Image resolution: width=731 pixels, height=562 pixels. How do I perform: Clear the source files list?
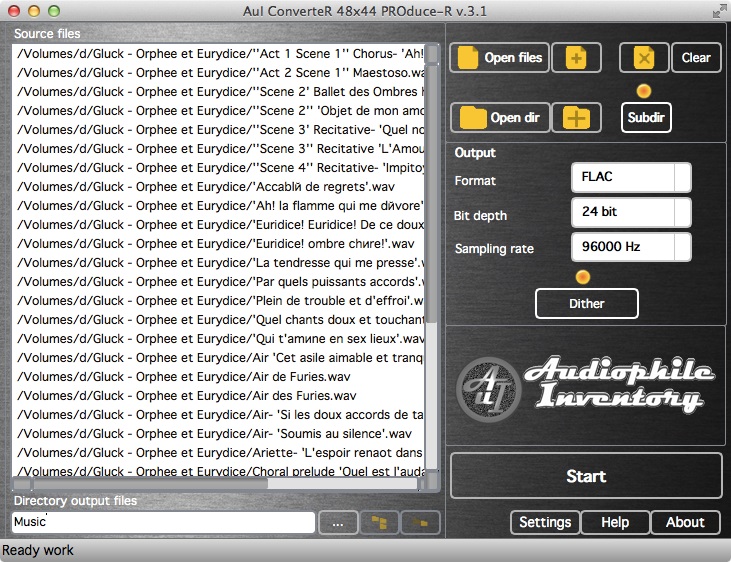coord(696,57)
